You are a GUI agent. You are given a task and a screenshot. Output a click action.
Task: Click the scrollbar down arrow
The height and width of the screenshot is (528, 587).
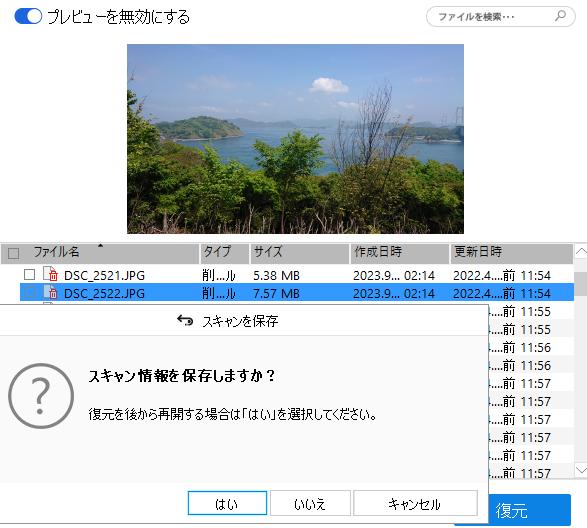click(x=581, y=470)
